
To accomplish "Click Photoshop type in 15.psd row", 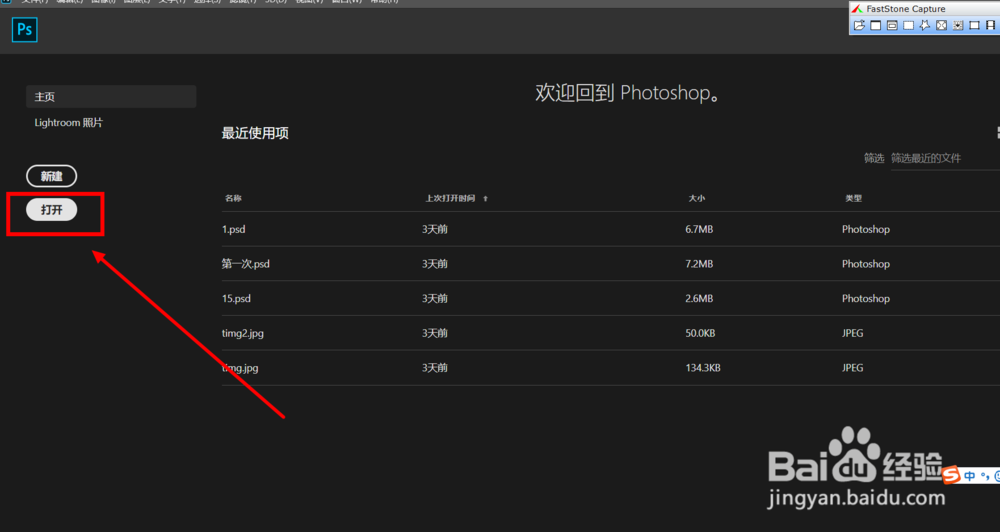I will pyautogui.click(x=865, y=298).
